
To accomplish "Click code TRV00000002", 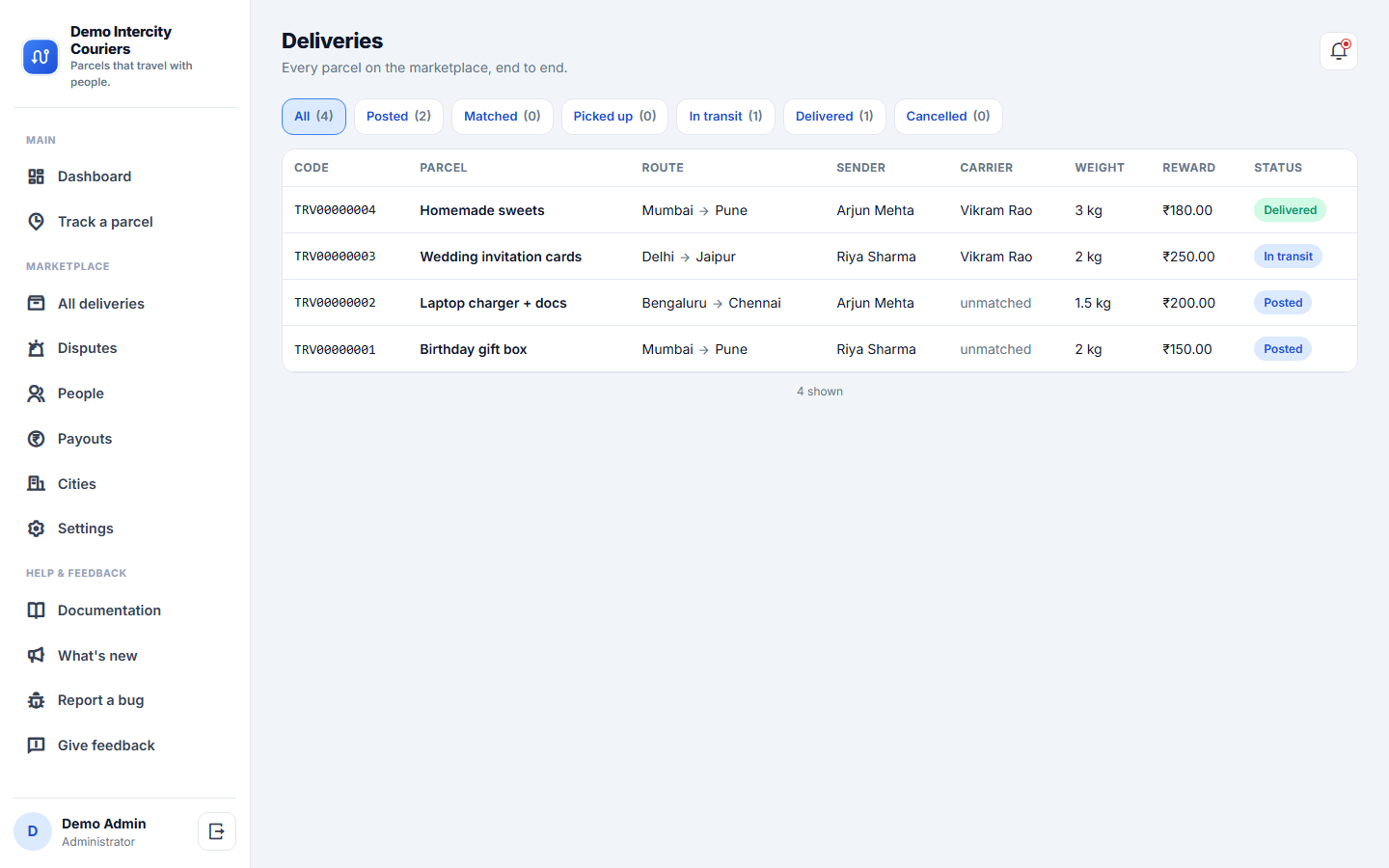I will pyautogui.click(x=335, y=303).
